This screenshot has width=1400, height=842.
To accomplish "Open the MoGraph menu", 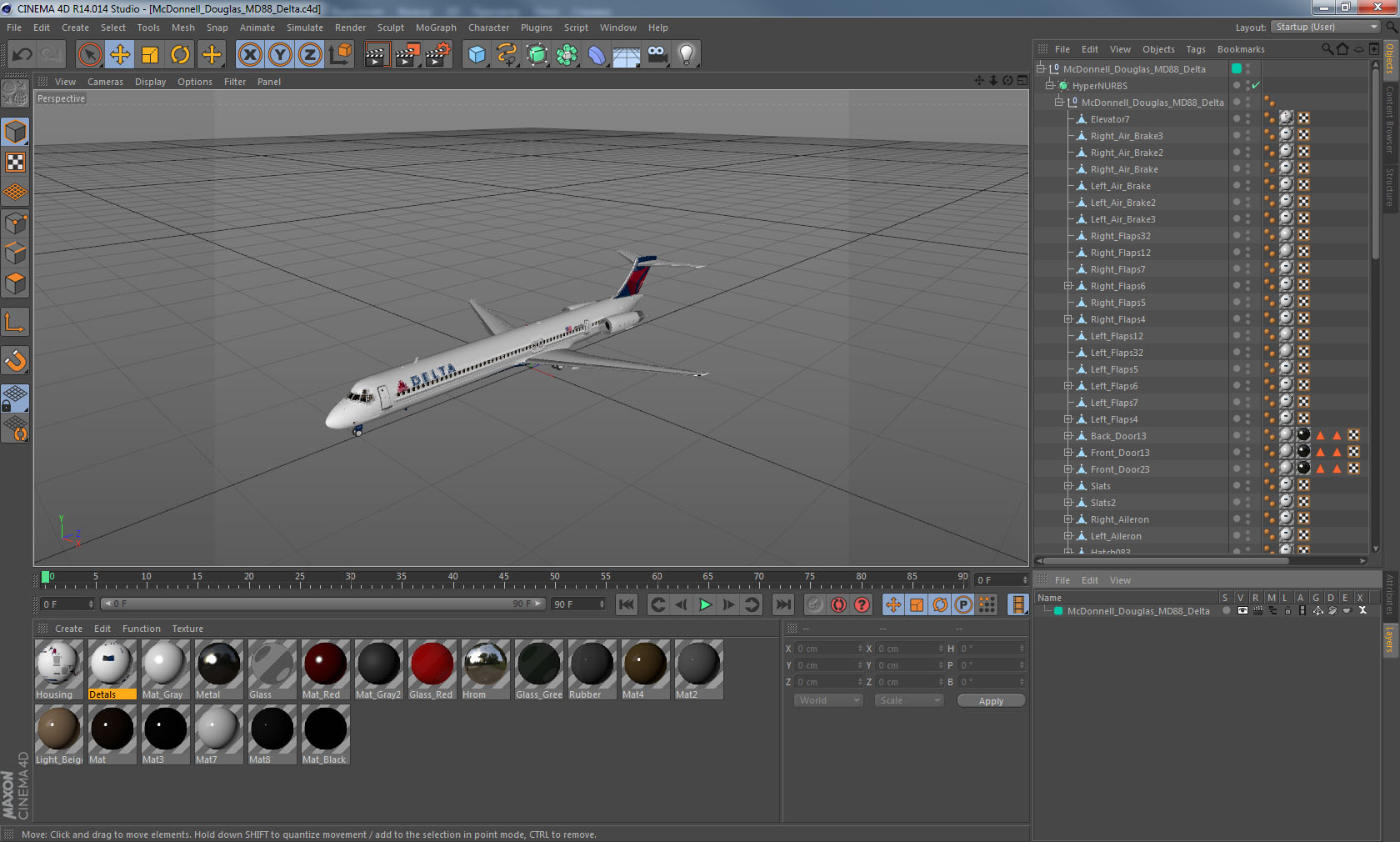I will click(436, 28).
